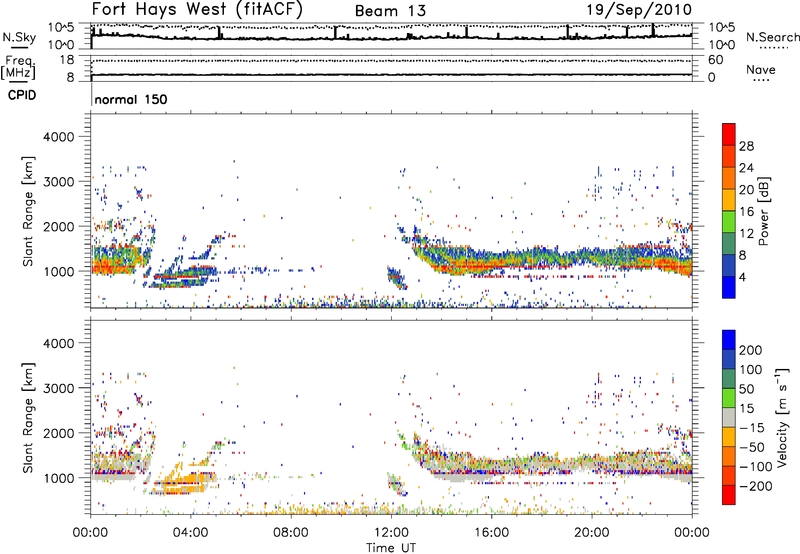This screenshot has height=554, width=800.
Task: Click the "Velocity [m s-1]" colorbar title
Action: (x=782, y=417)
